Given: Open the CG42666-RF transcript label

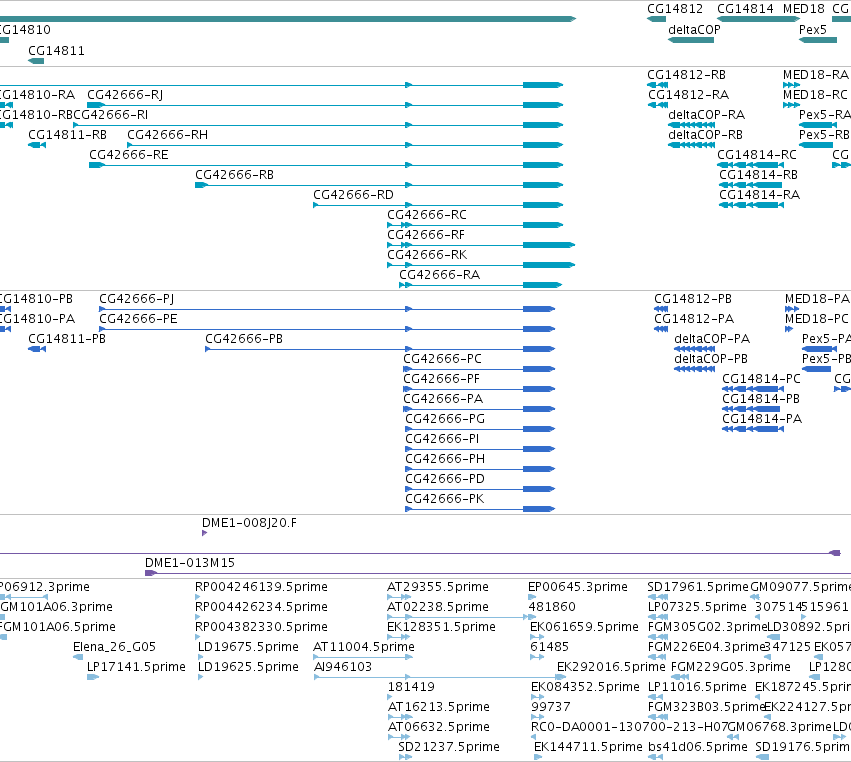Looking at the screenshot, I should tap(426, 236).
